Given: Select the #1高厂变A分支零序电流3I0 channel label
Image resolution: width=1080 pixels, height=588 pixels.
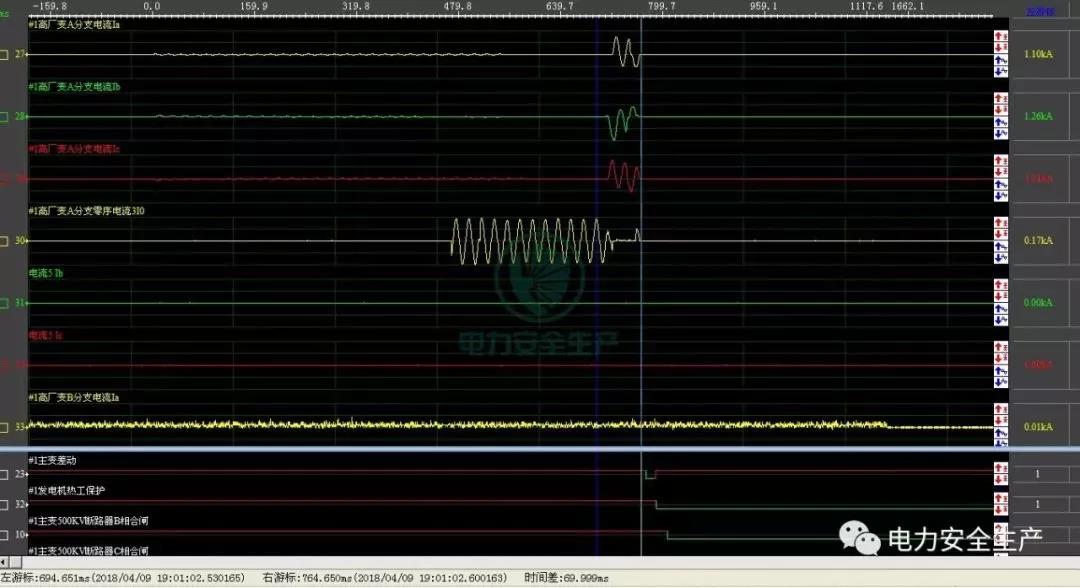Looking at the screenshot, I should click(x=87, y=211).
